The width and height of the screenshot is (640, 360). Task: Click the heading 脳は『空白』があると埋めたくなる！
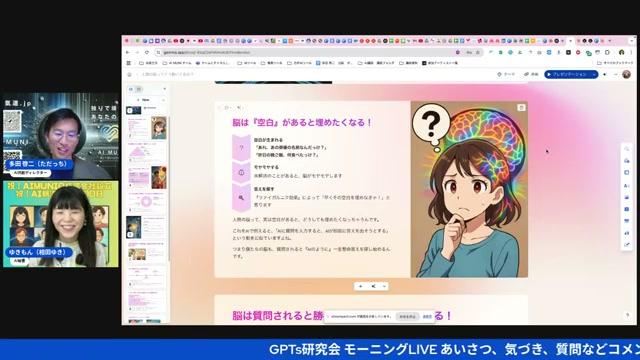pos(302,122)
